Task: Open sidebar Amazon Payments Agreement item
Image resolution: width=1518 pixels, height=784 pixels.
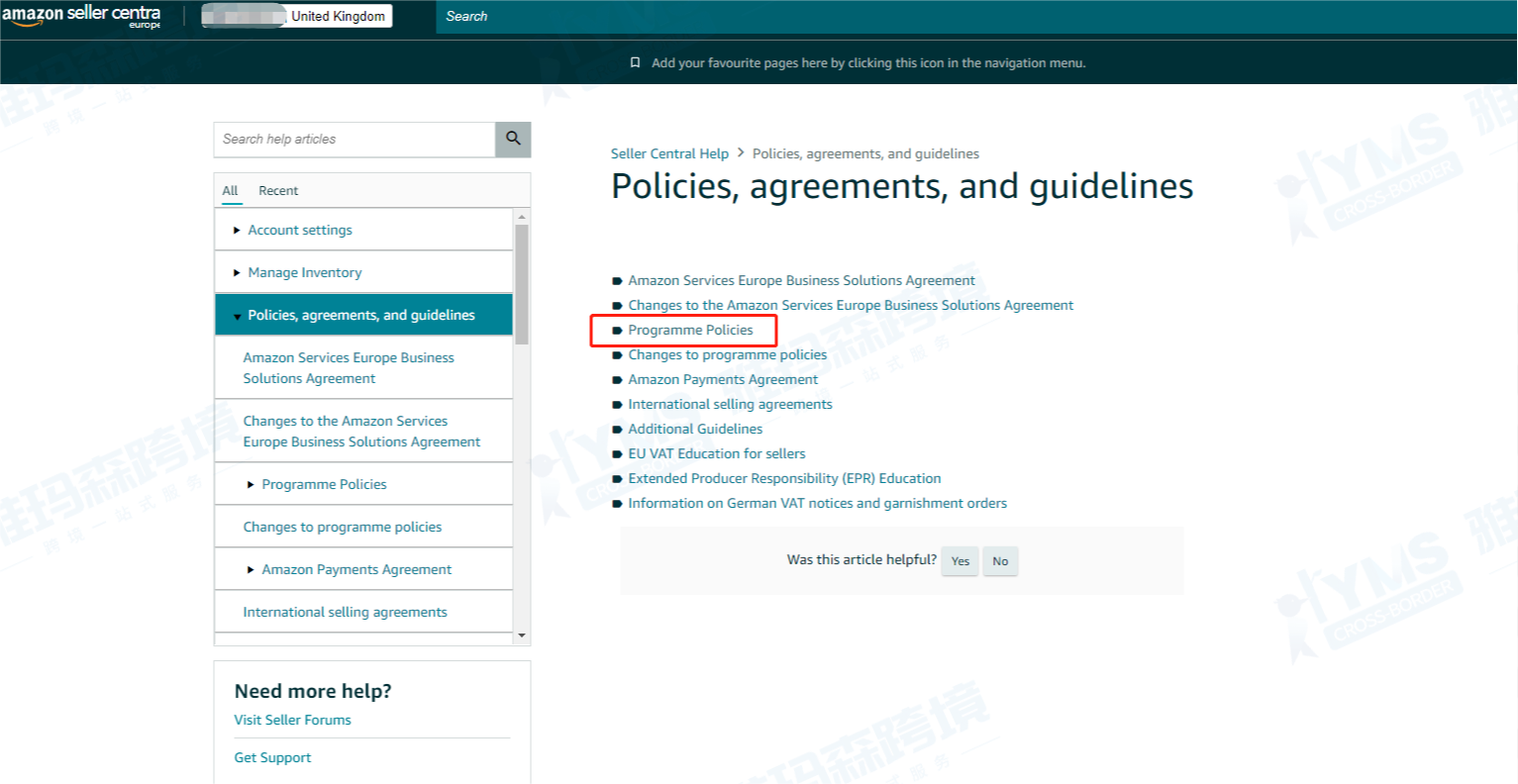Action: click(356, 569)
